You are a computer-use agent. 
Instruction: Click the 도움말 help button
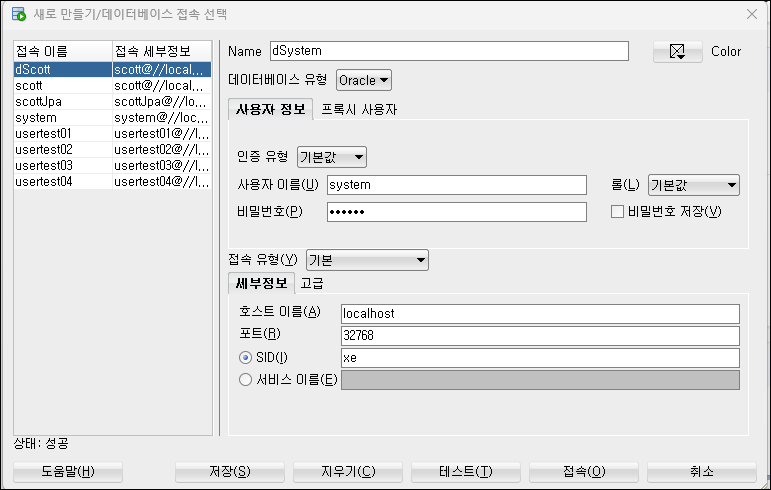[x=68, y=472]
